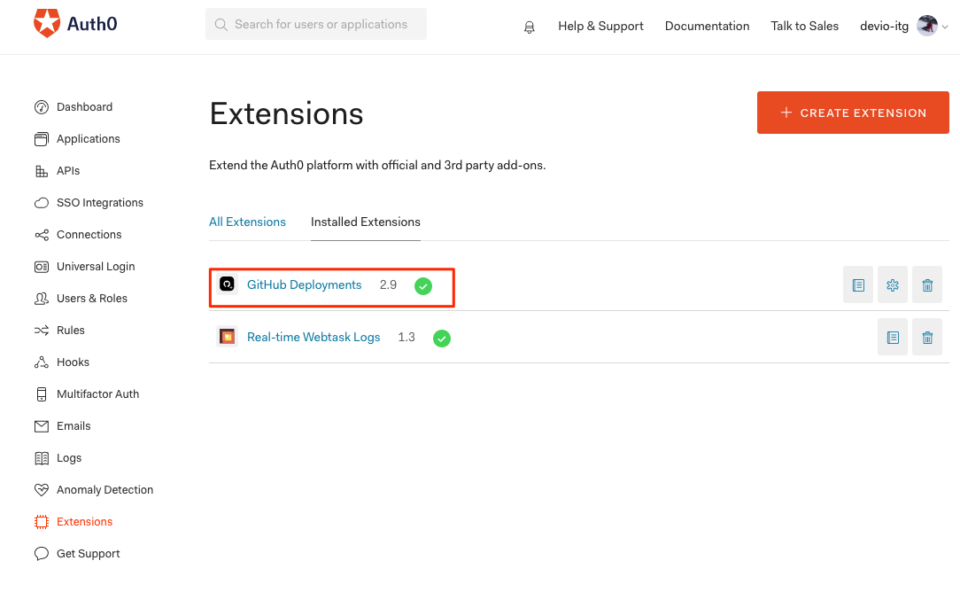Navigate to Anomaly Detection
The image size is (960, 592).
coord(103,490)
